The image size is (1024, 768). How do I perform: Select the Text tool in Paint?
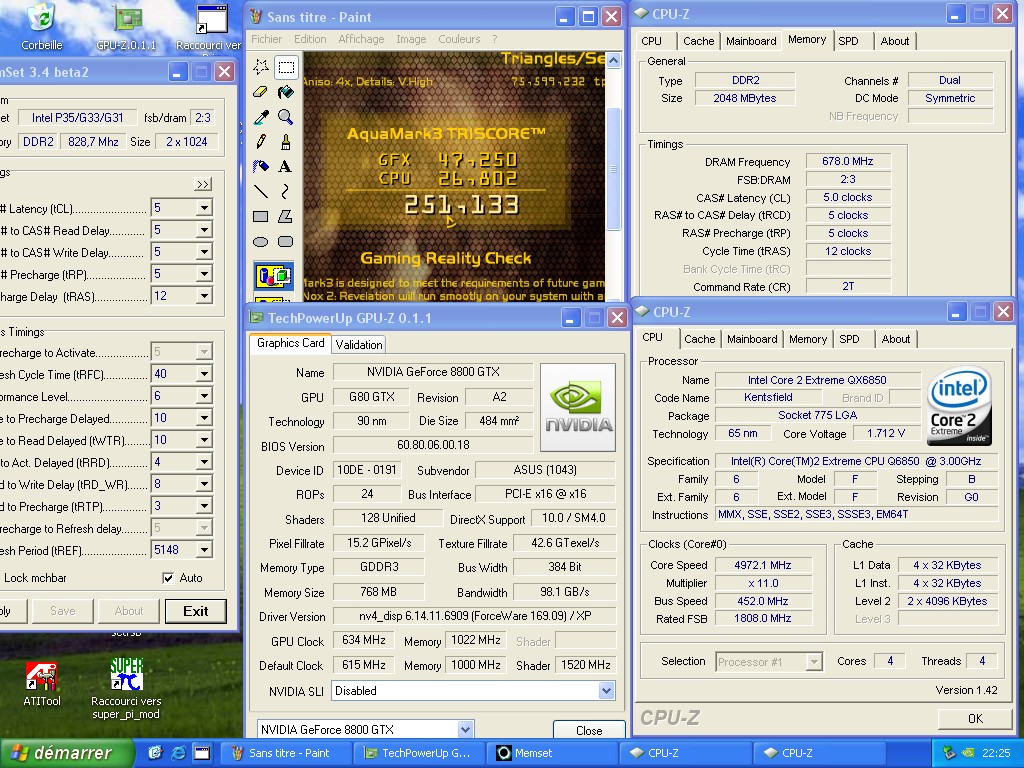click(285, 167)
